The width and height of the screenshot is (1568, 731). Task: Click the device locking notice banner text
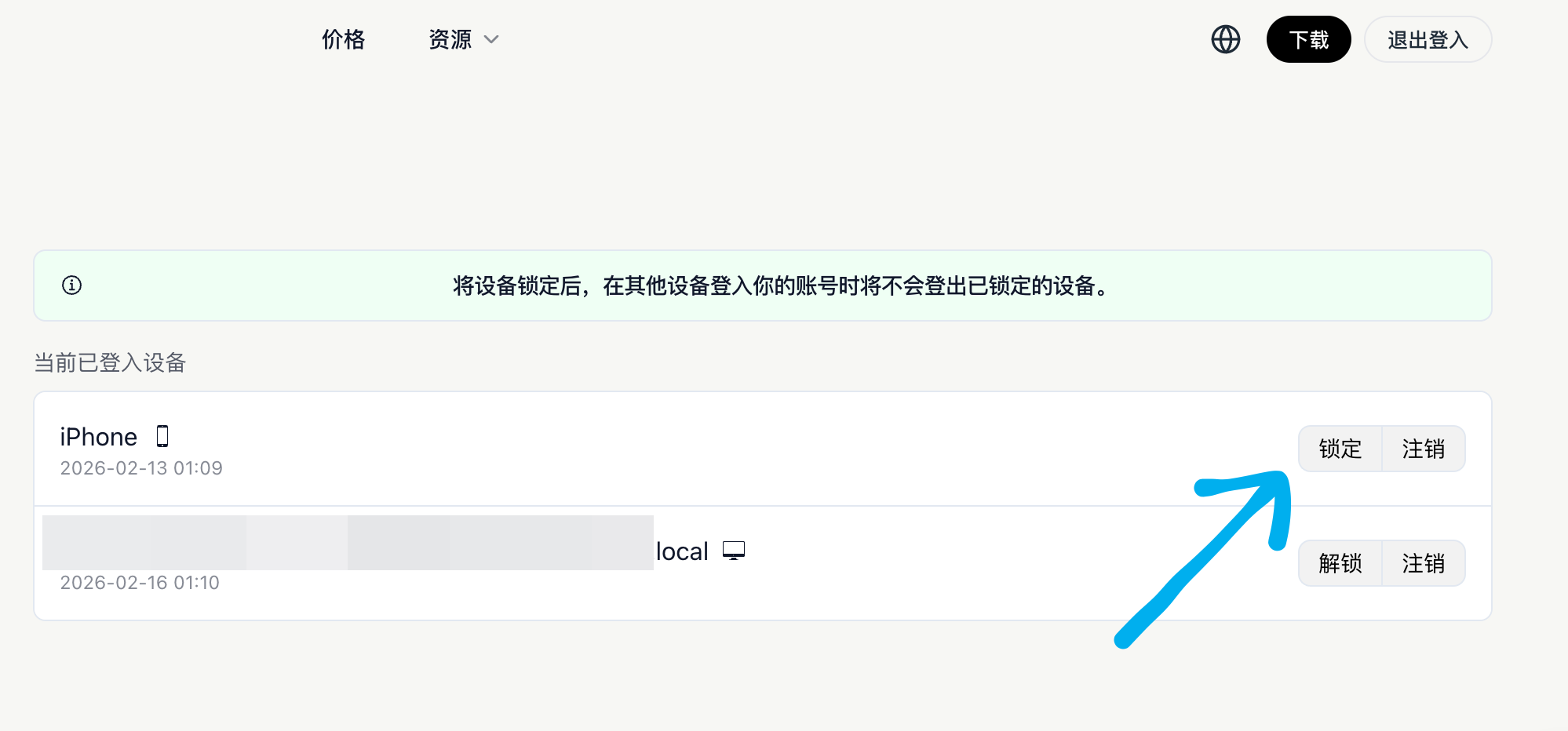[x=782, y=285]
